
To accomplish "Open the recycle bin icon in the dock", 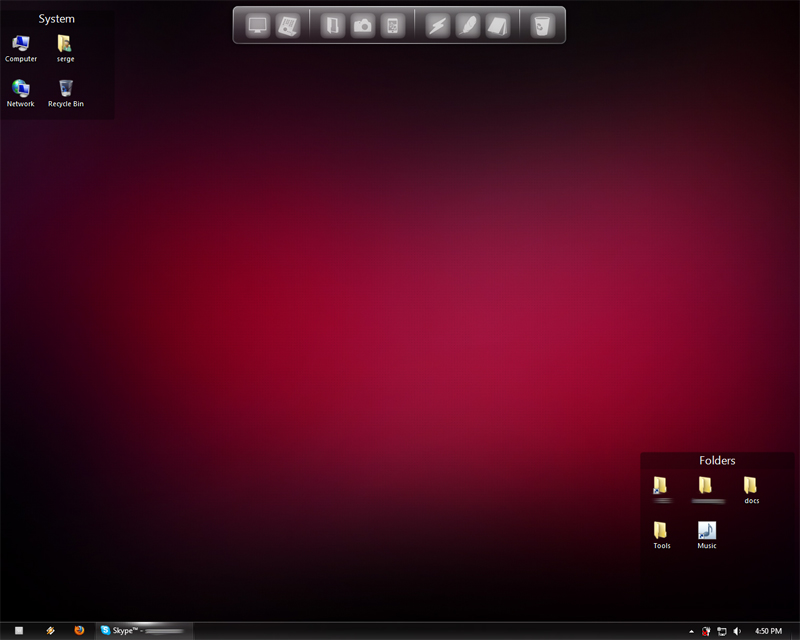I will pos(541,26).
